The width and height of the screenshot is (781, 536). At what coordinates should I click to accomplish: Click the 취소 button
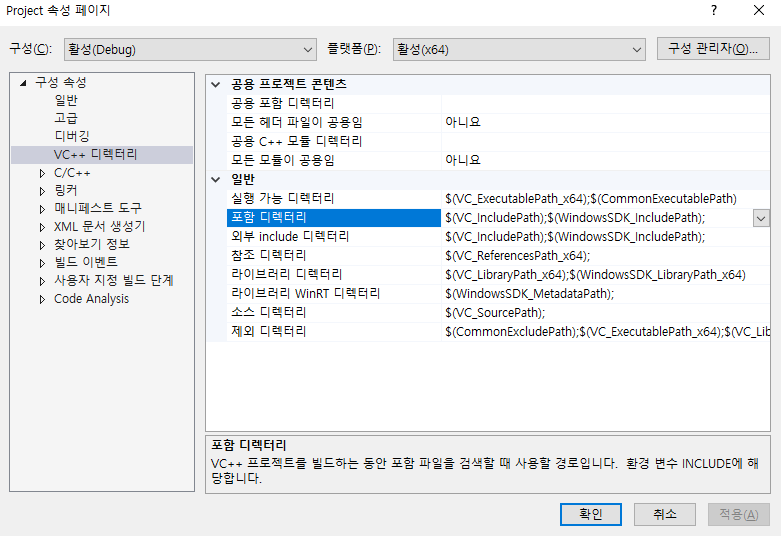(664, 514)
